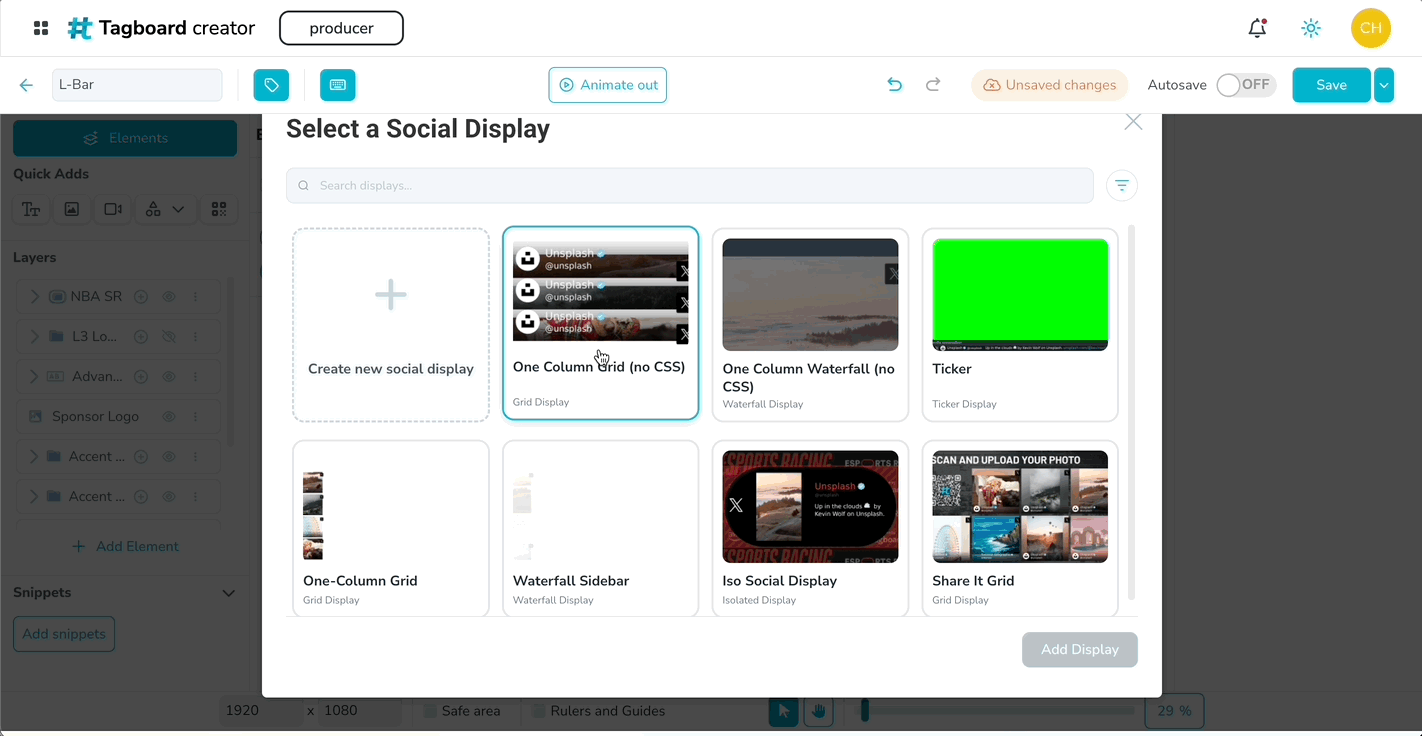
Task: Add child to the L3 Lo... layer
Action: (141, 337)
